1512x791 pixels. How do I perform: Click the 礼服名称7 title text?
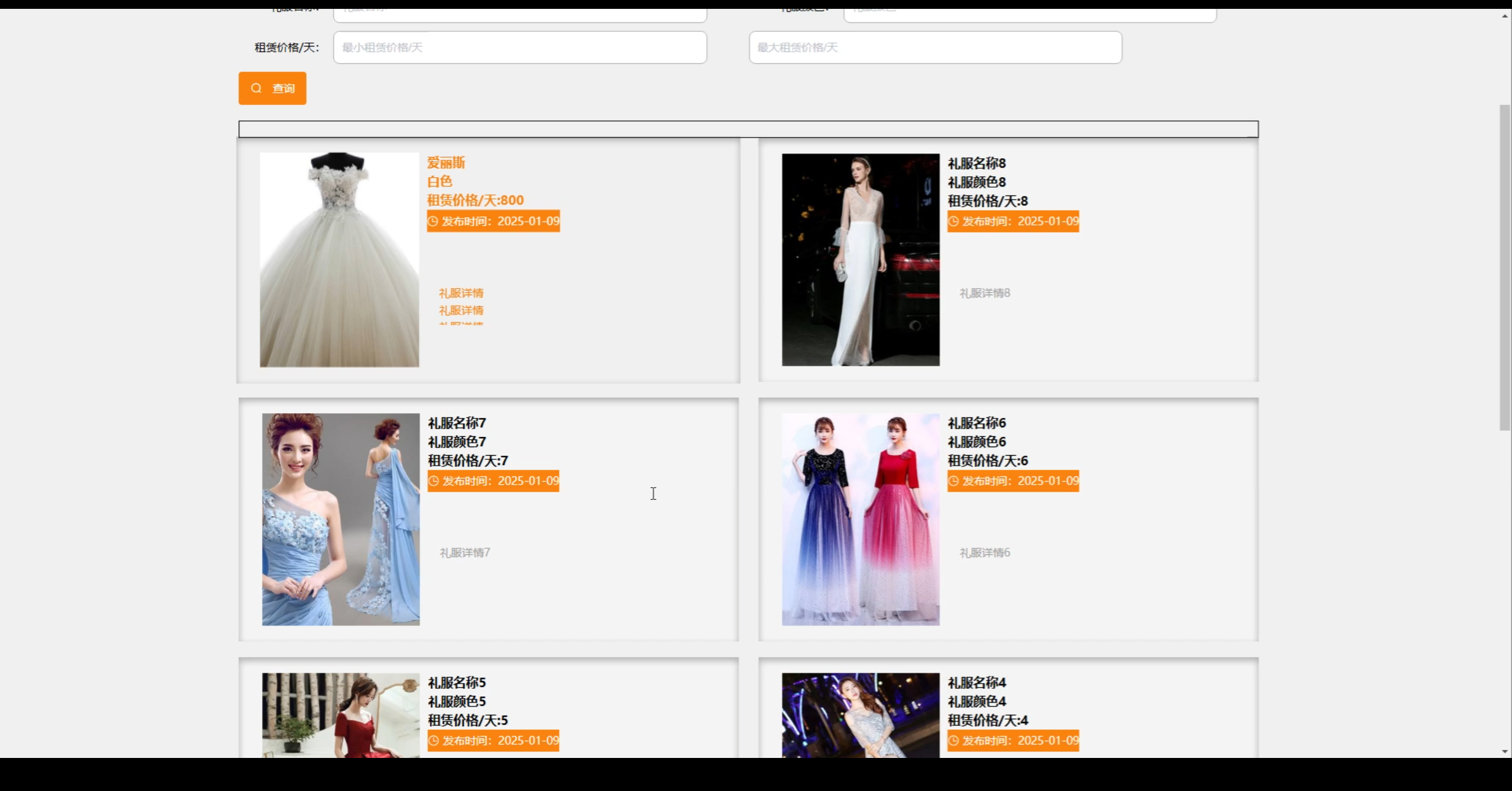(457, 423)
